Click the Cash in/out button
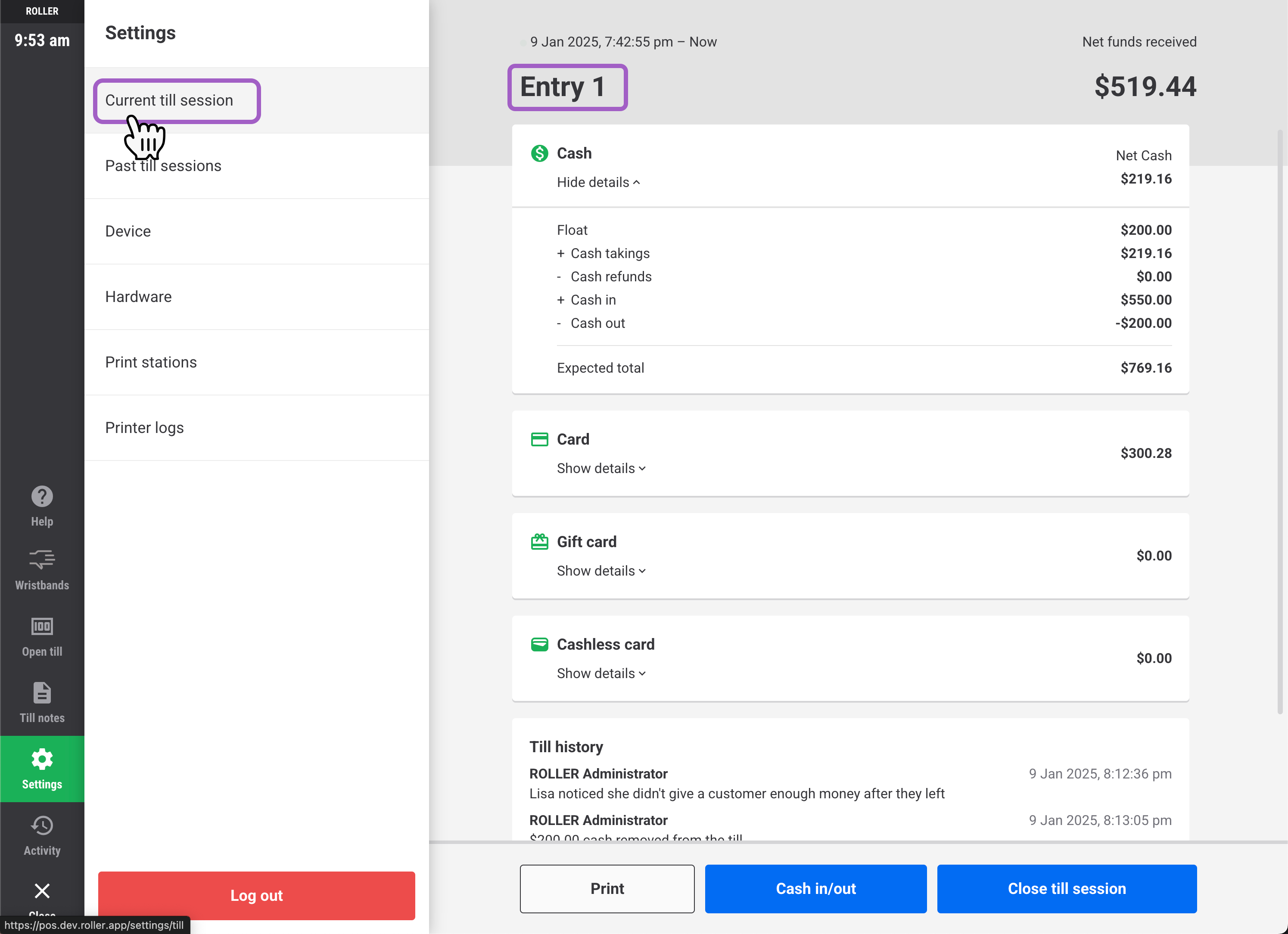1288x934 pixels. pyautogui.click(x=815, y=889)
